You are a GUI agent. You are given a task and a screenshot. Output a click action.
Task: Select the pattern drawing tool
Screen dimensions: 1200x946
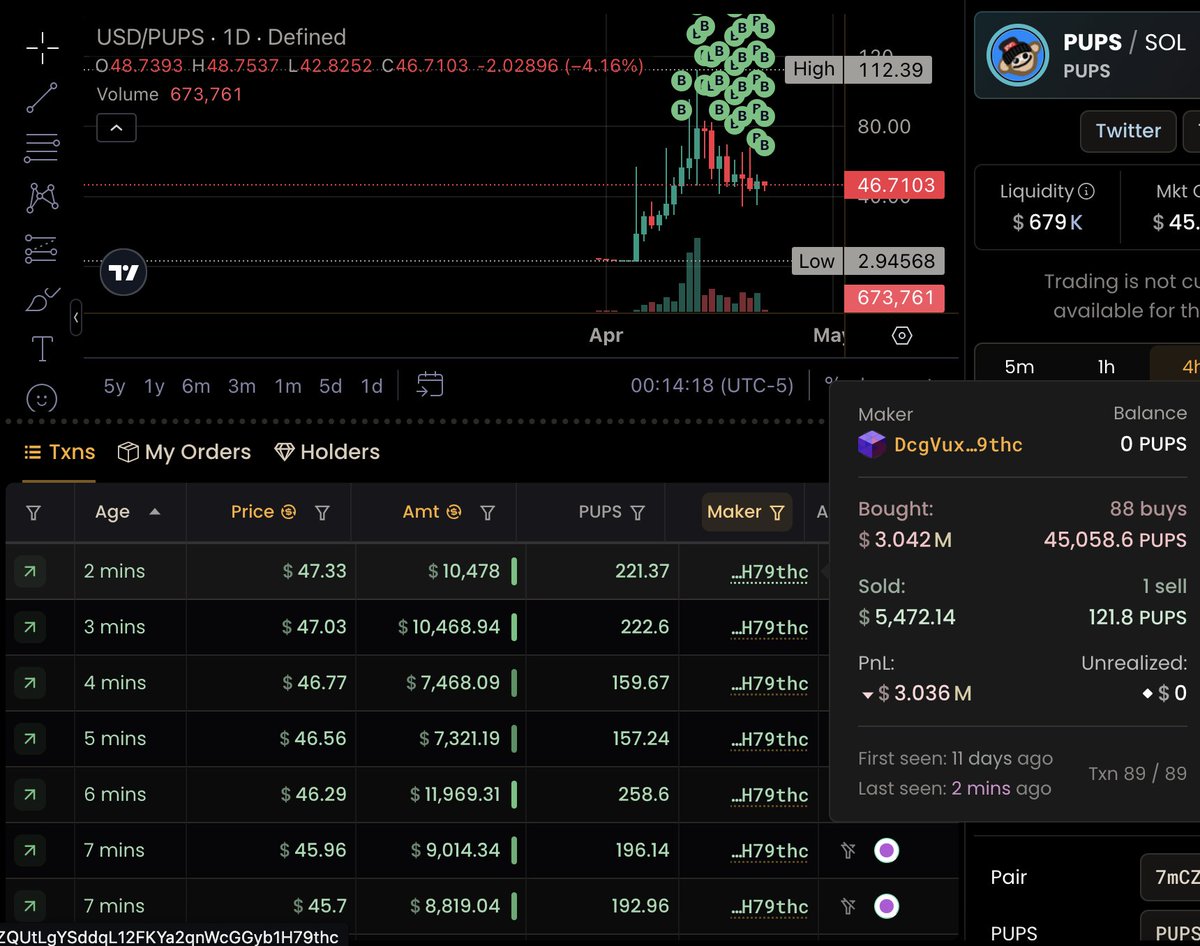(x=42, y=197)
